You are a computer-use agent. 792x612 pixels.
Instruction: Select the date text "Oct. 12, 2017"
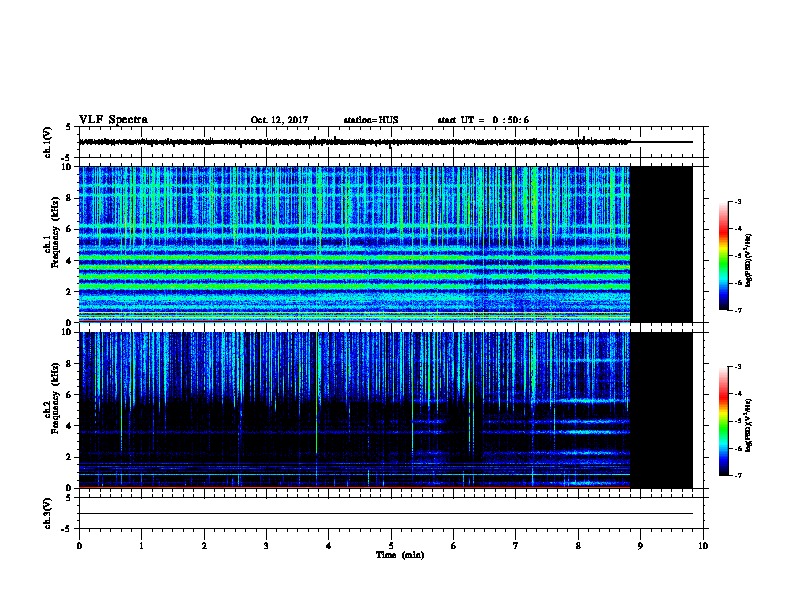click(279, 120)
